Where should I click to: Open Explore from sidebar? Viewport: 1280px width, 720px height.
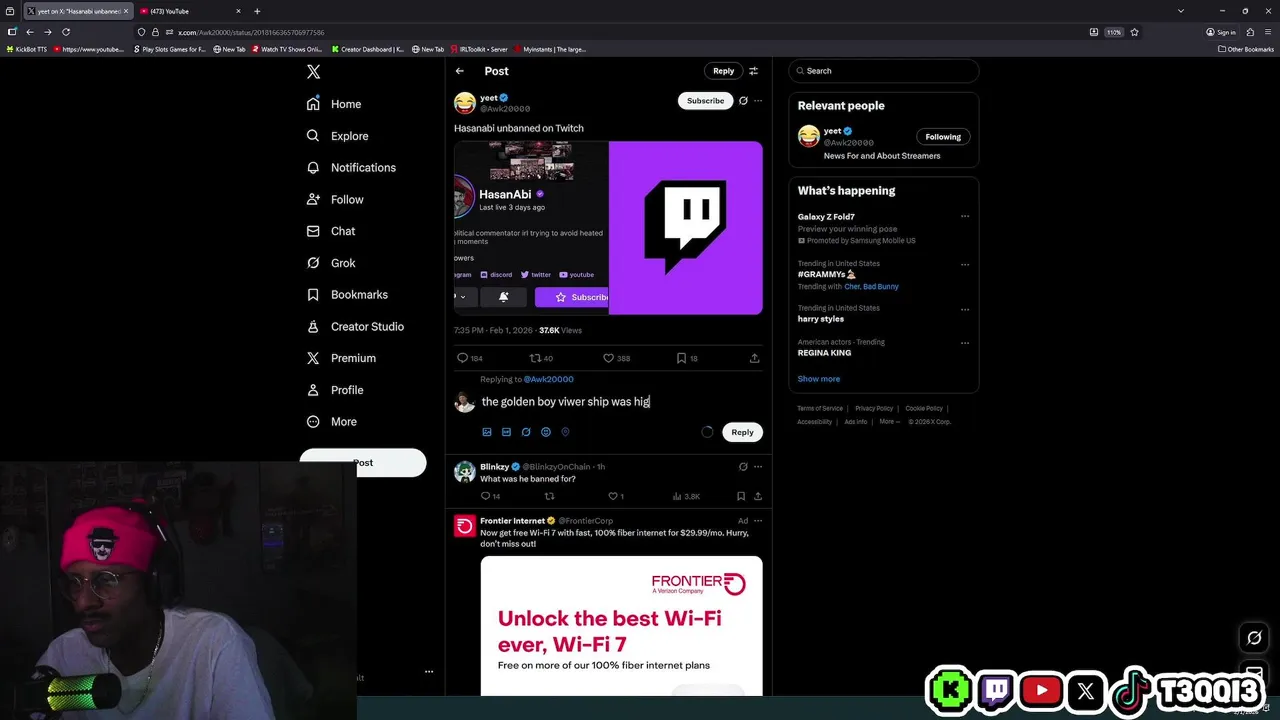point(337,136)
